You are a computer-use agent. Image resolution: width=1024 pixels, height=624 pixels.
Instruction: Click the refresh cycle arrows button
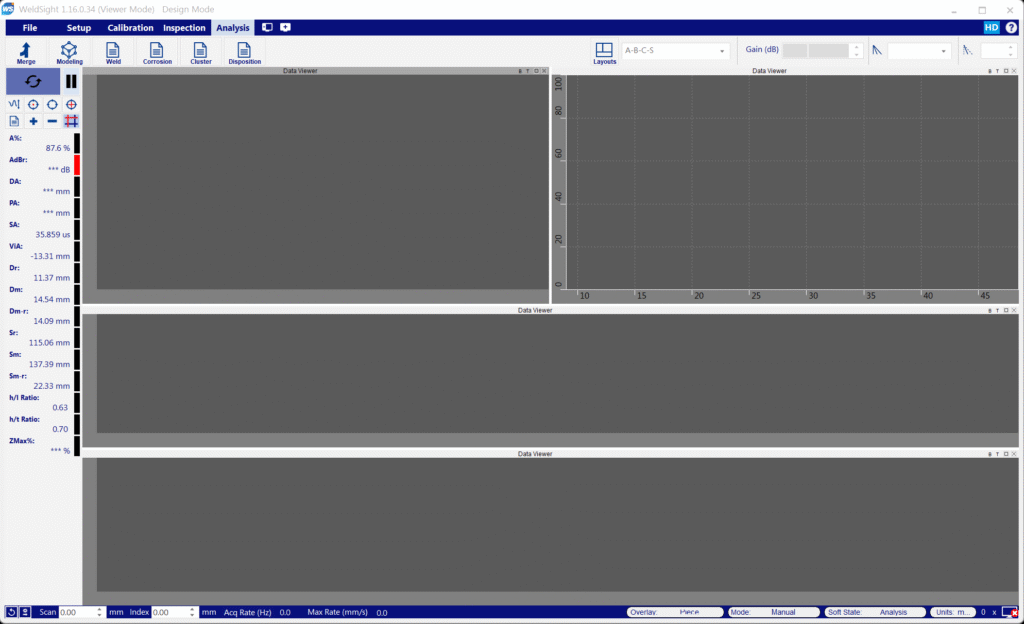pyautogui.click(x=33, y=82)
